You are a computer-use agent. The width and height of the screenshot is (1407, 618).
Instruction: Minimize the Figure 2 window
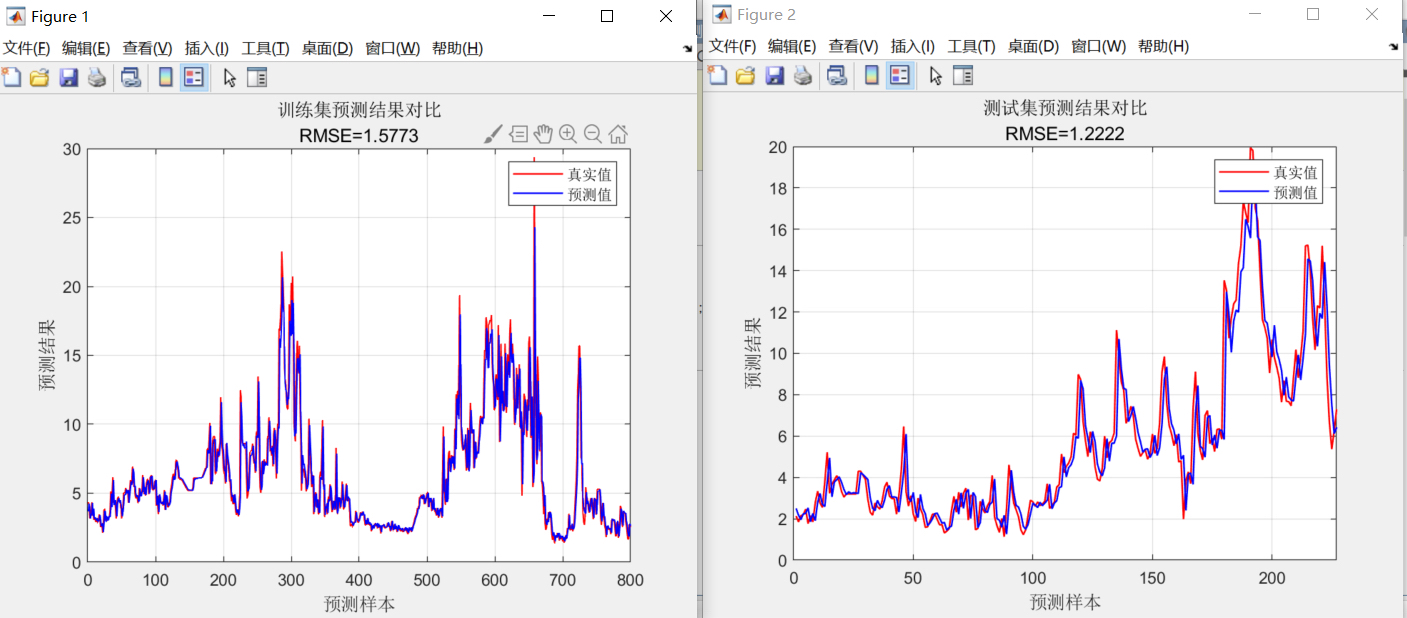pyautogui.click(x=1255, y=14)
